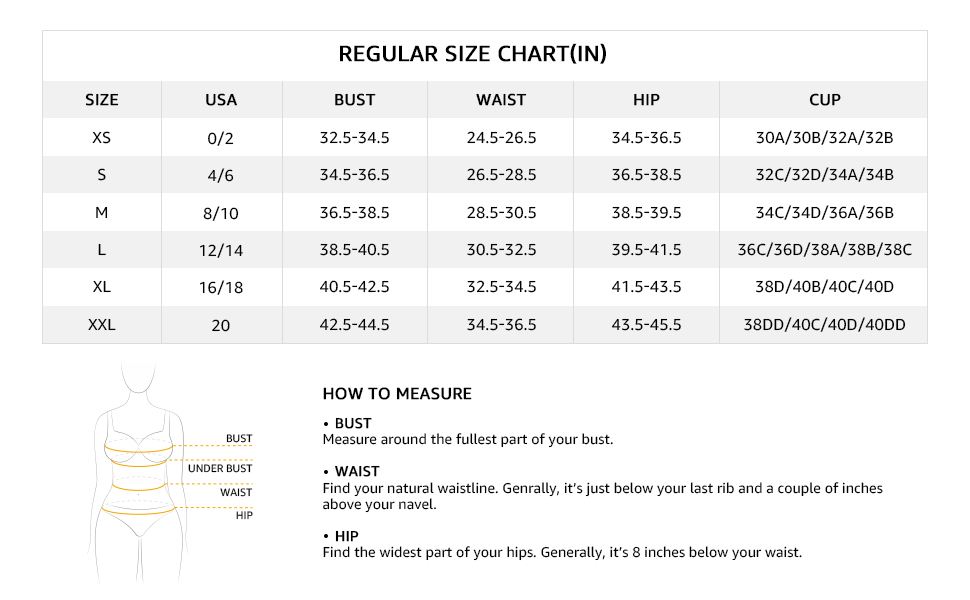The image size is (970, 600).
Task: Select the USA column header
Action: point(221,100)
